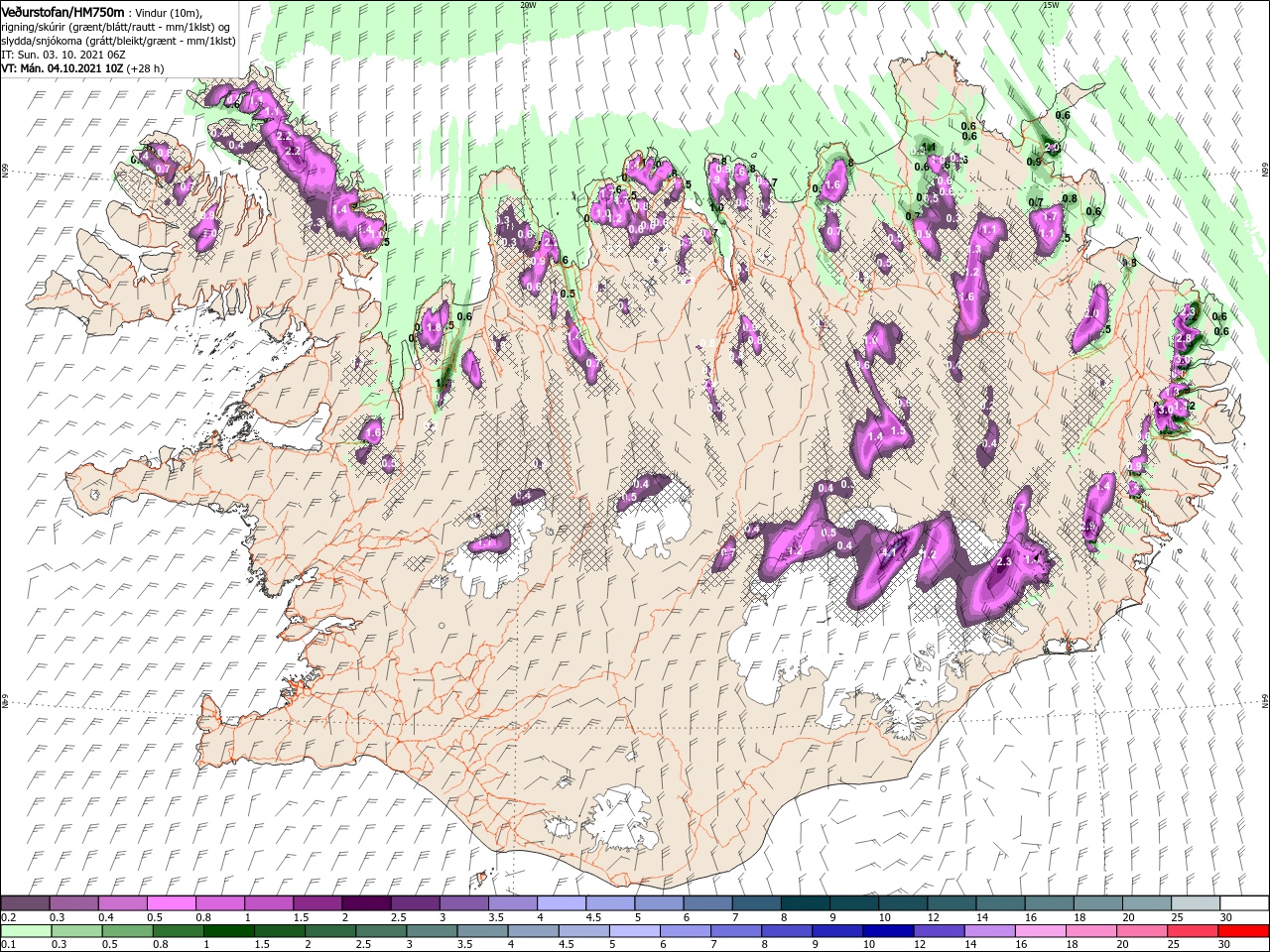The width and height of the screenshot is (1270, 952).
Task: Select the palest green rain swatch at 0.1
Action: pos(26,931)
